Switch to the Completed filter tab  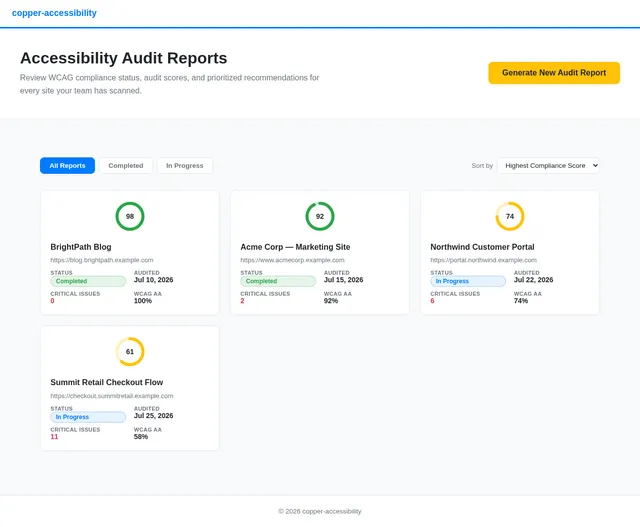pos(126,165)
